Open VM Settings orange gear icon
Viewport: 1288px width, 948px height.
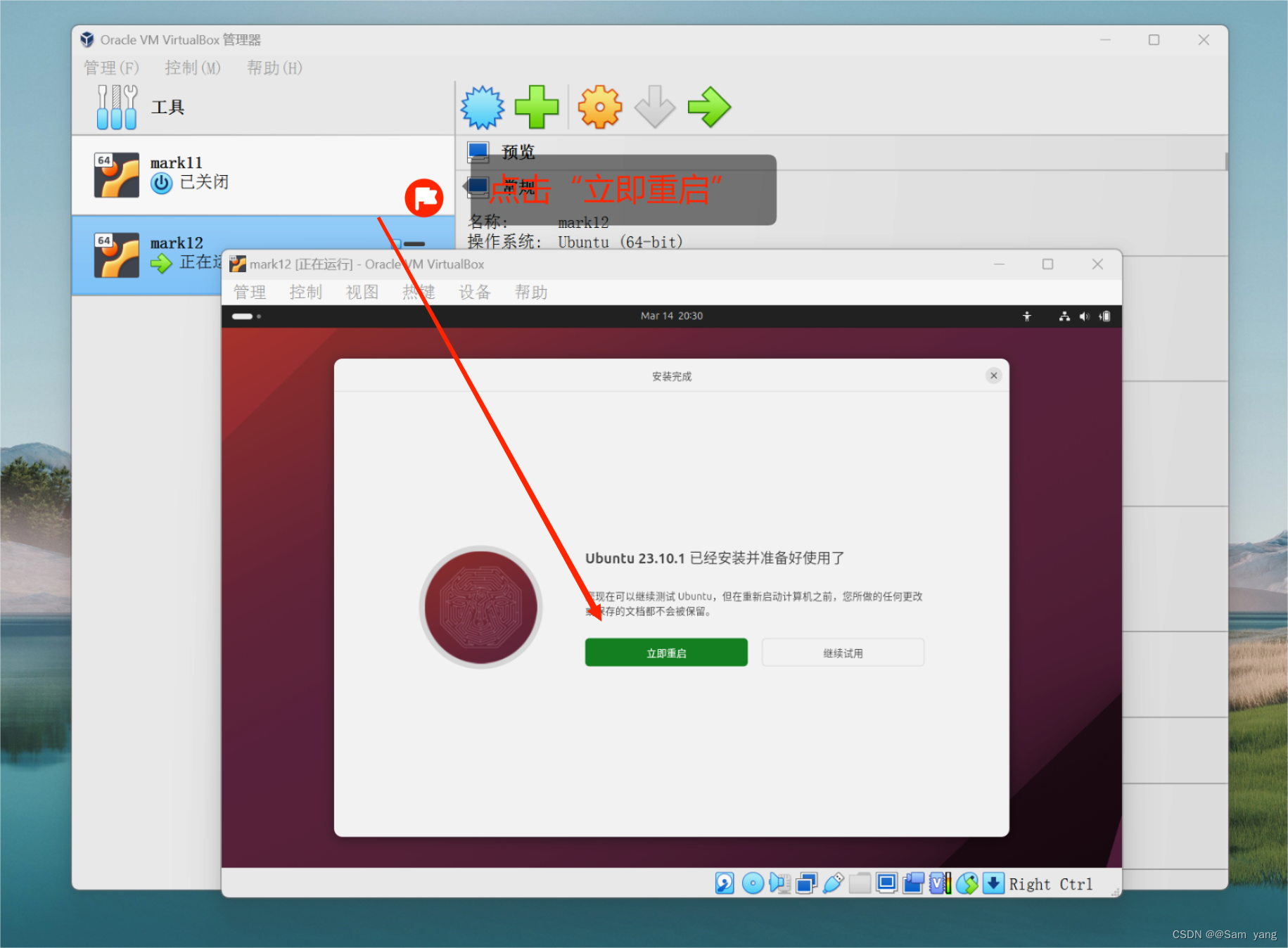(x=600, y=108)
